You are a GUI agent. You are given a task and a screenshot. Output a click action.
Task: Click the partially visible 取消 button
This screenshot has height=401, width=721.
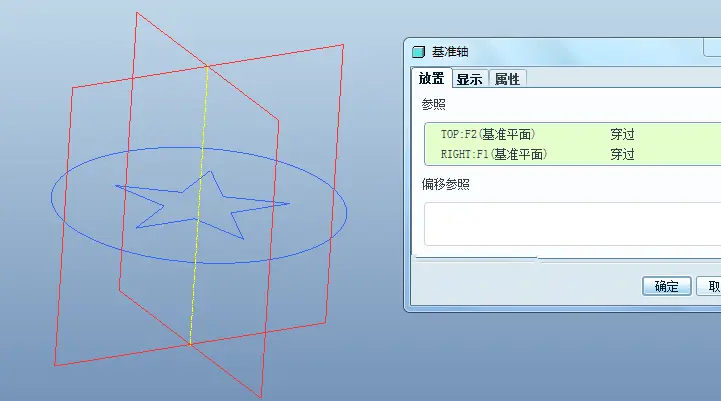[709, 286]
